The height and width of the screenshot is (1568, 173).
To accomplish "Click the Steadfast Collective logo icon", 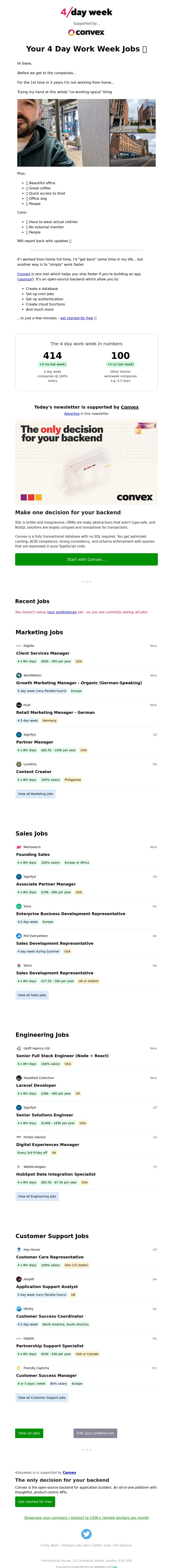I will point(19,1078).
